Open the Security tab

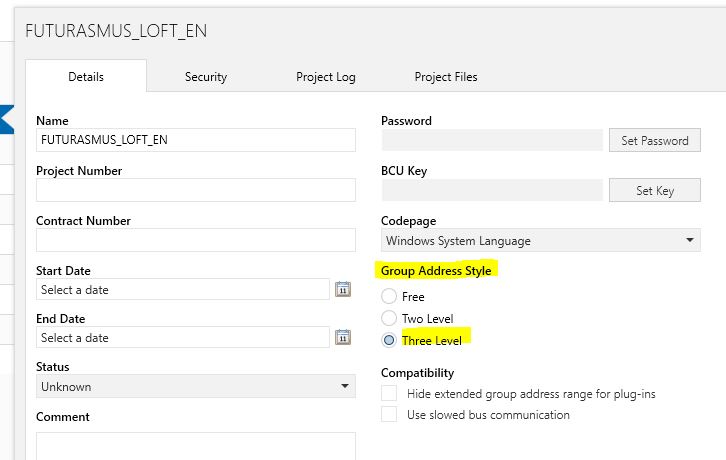206,77
